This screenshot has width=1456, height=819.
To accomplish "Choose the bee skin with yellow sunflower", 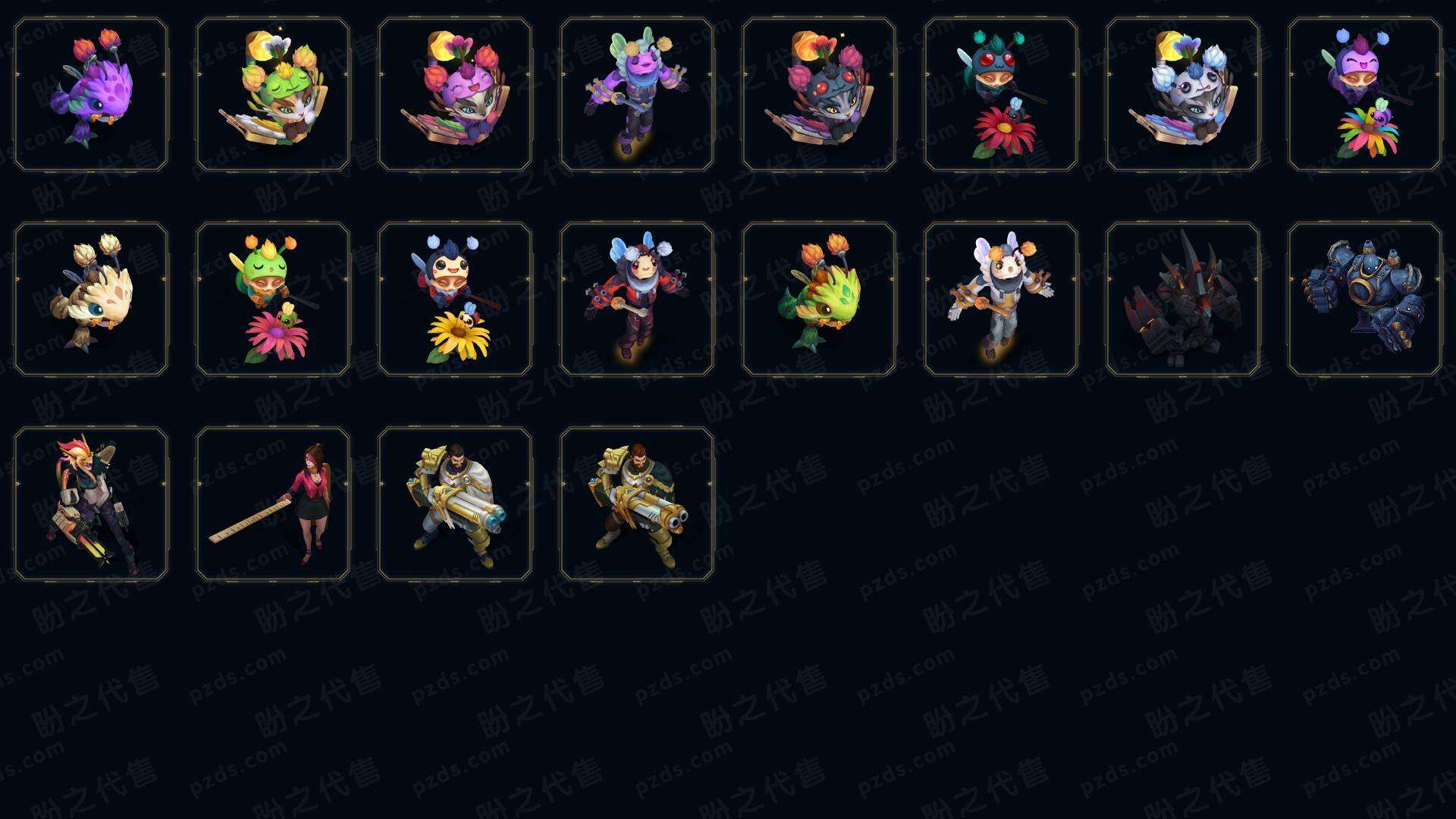I will 455,299.
